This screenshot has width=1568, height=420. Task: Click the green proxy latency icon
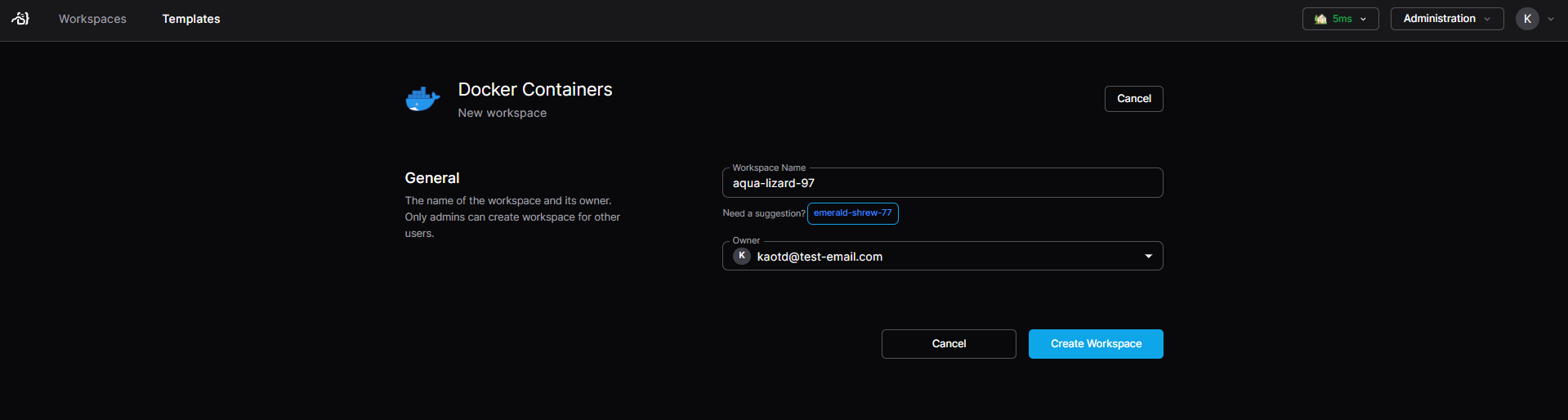(x=1320, y=19)
